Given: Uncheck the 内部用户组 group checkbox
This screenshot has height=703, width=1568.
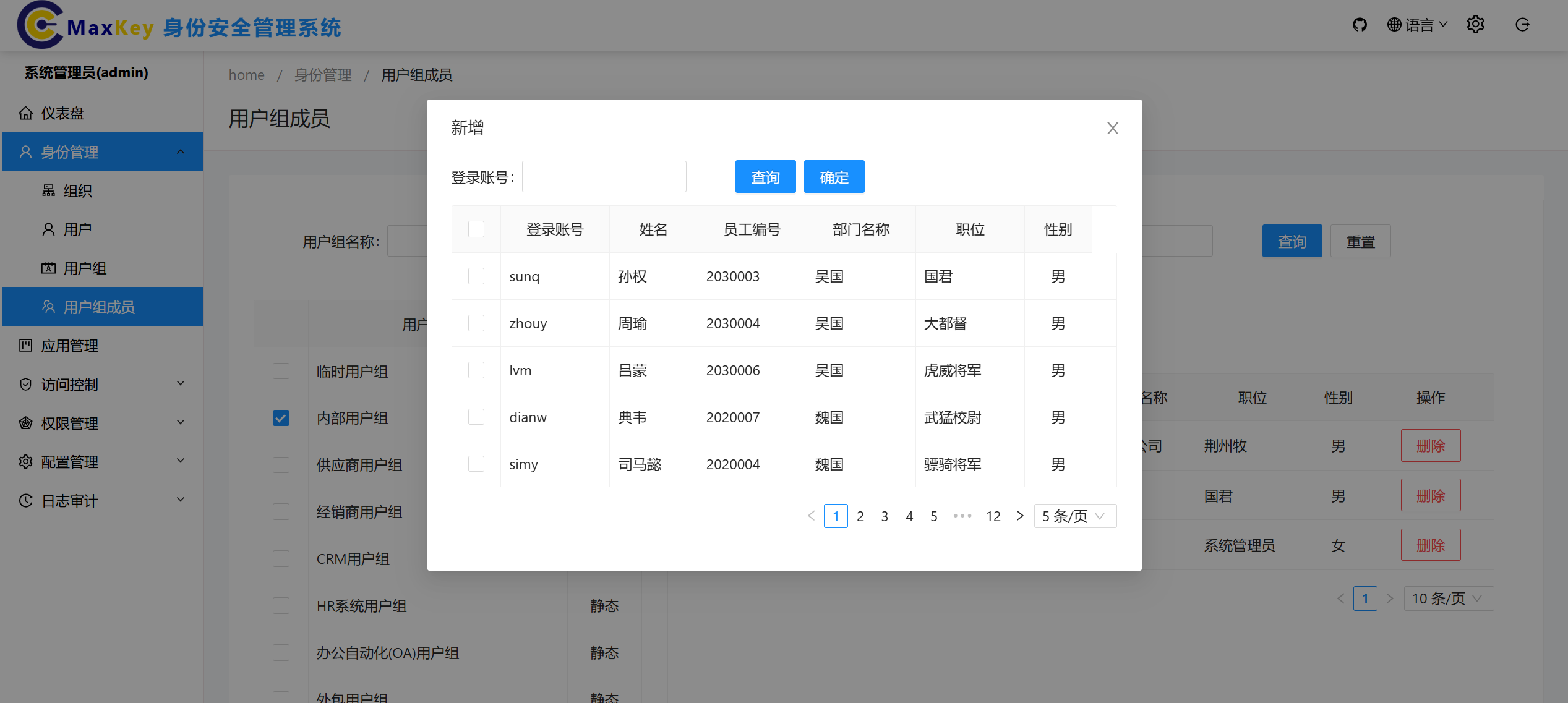Looking at the screenshot, I should [281, 418].
